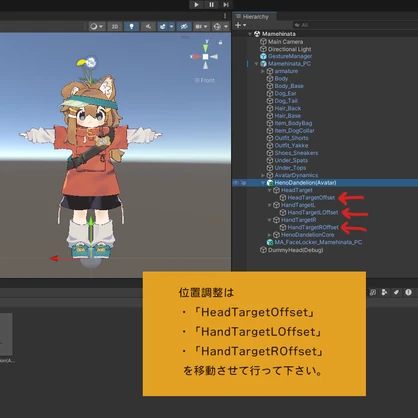Screen dimensions: 418x418
Task: Toggle the Gizmos globe icon
Action: pos(217,26)
